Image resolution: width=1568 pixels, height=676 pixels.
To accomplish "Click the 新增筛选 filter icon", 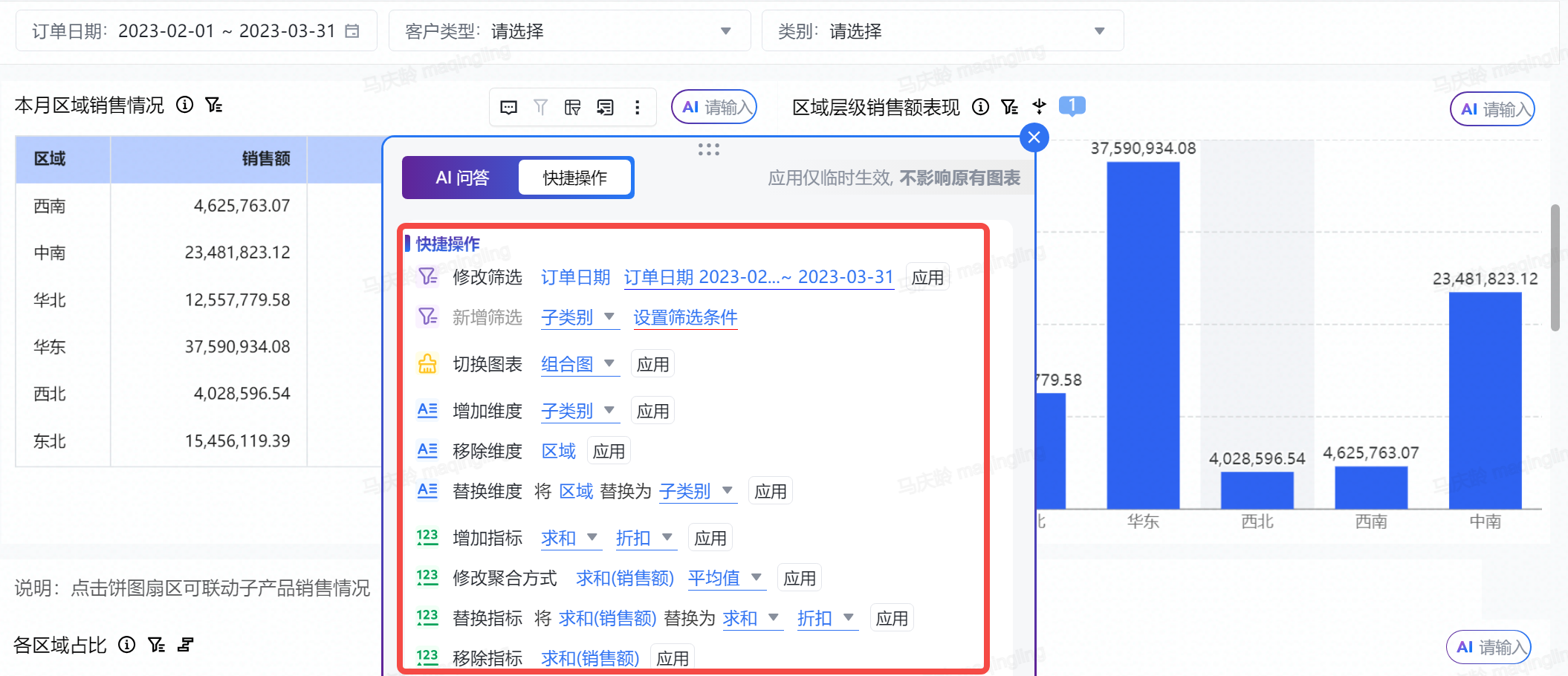I will tap(427, 317).
